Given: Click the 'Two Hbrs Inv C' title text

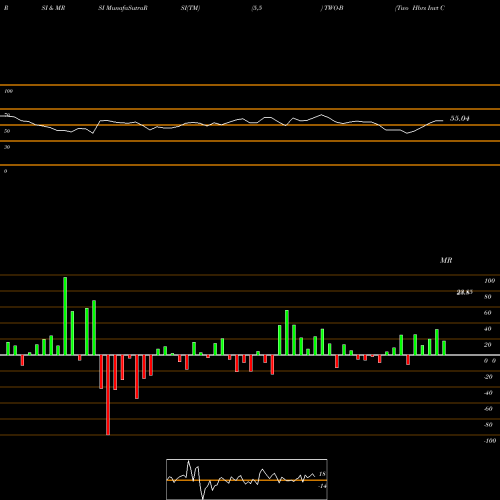Looking at the screenshot, I should point(420,8).
